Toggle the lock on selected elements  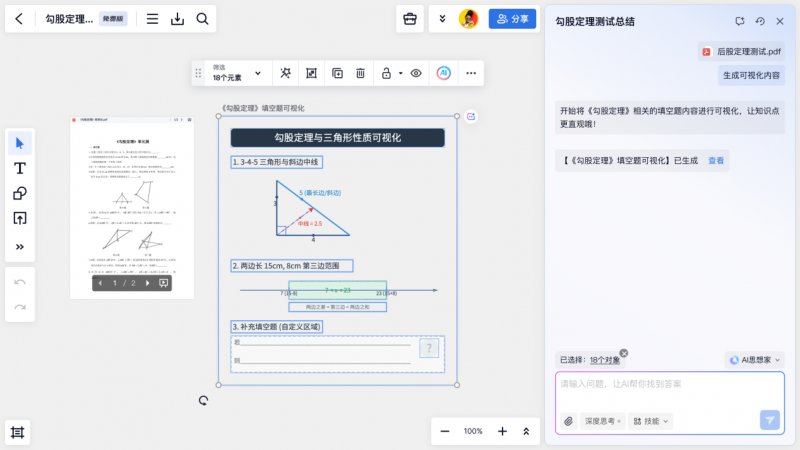pyautogui.click(x=386, y=73)
